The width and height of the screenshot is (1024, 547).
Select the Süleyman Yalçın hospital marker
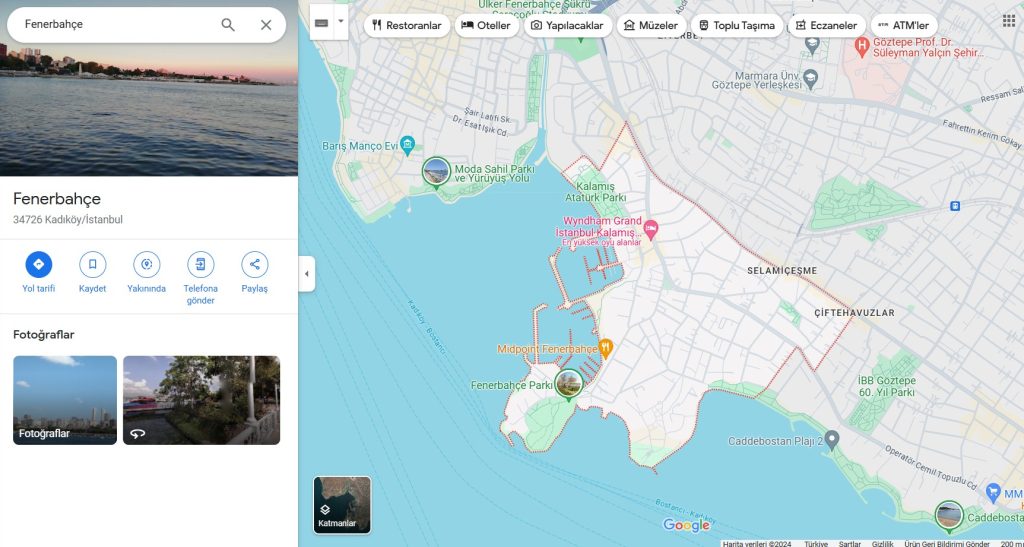pyautogui.click(x=863, y=46)
